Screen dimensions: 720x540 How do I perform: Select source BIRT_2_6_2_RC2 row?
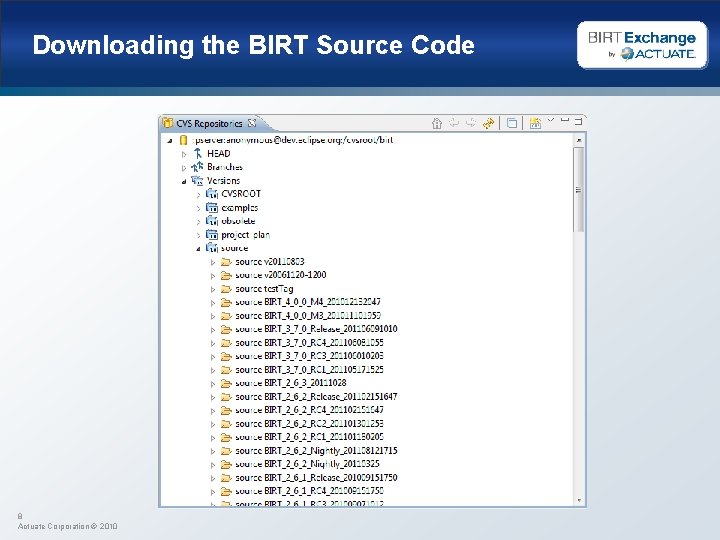click(309, 424)
